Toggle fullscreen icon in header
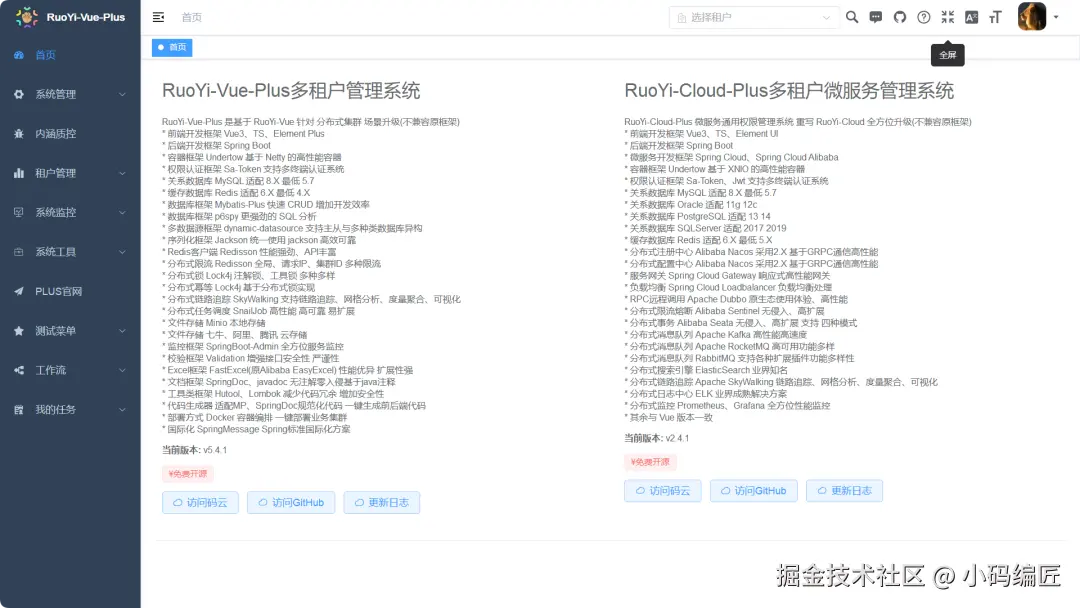 [x=948, y=17]
